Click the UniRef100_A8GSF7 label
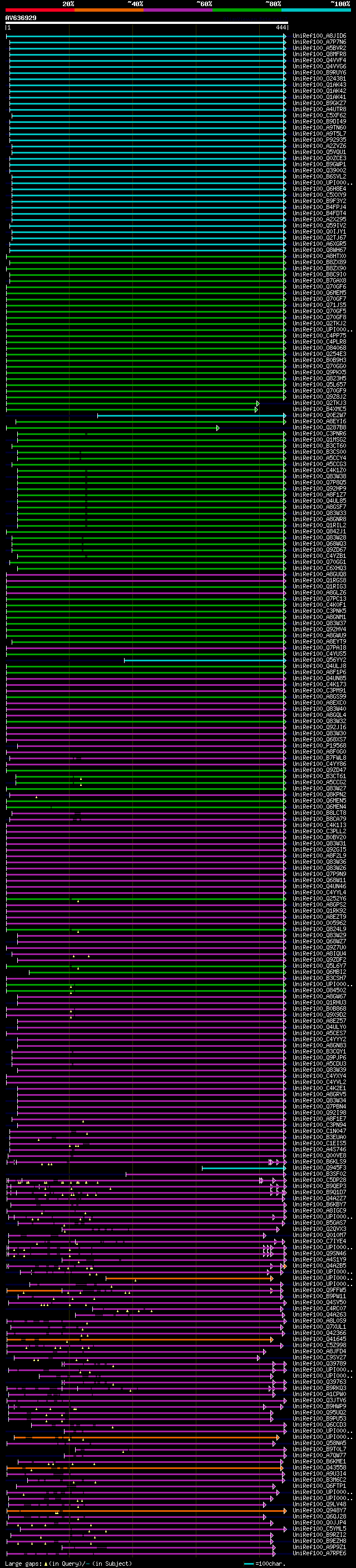The height and width of the screenshot is (1568, 356). [x=319, y=506]
